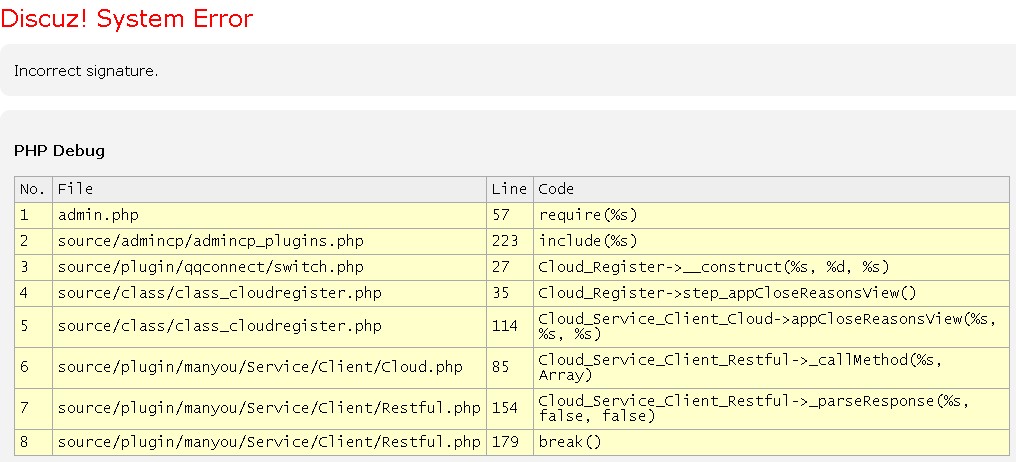The height and width of the screenshot is (462, 1016).
Task: Select the qqconnect/switch.php file path
Action: (210, 267)
